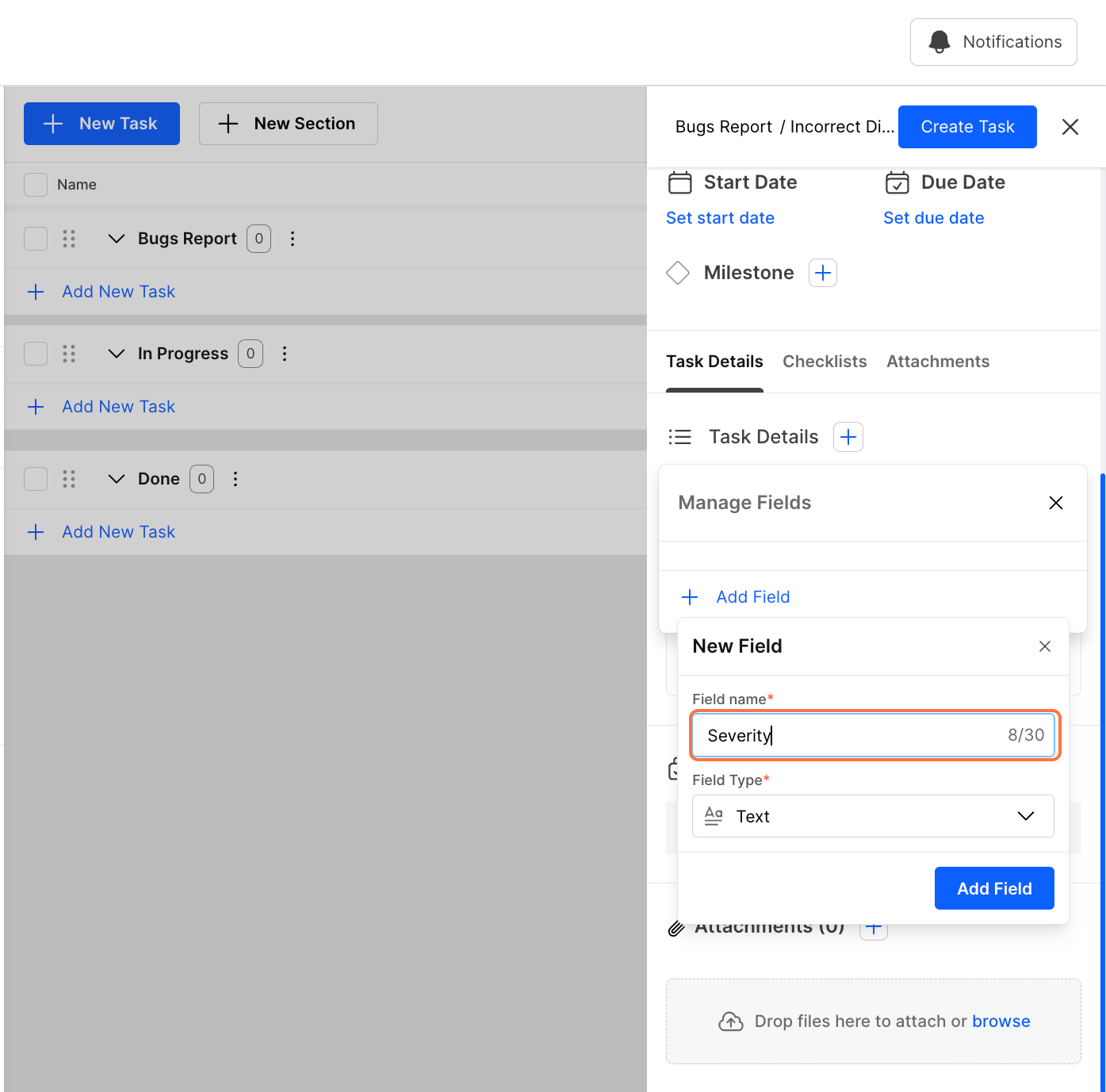The width and height of the screenshot is (1106, 1092).
Task: Check the Bugs Report section checkbox
Action: (x=36, y=239)
